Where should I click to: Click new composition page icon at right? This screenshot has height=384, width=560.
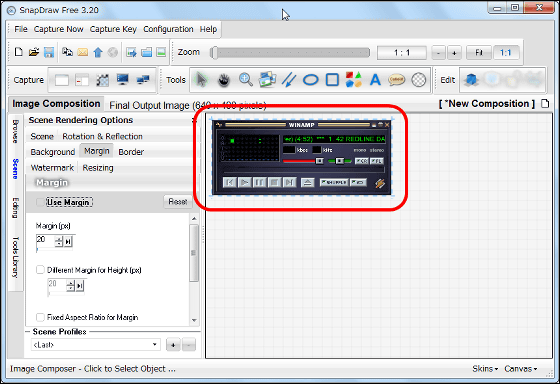(545, 104)
